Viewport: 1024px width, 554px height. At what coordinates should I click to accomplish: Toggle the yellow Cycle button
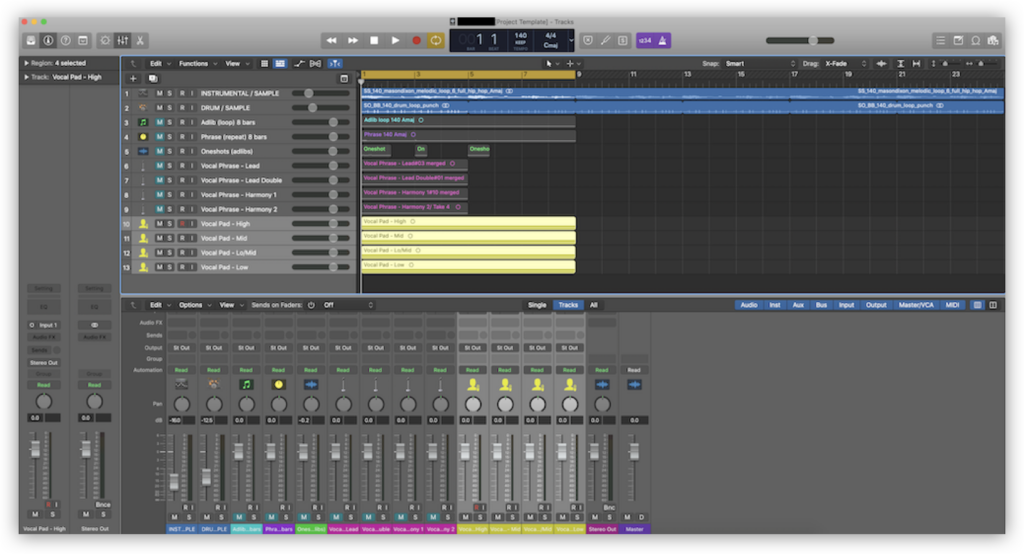click(x=436, y=41)
